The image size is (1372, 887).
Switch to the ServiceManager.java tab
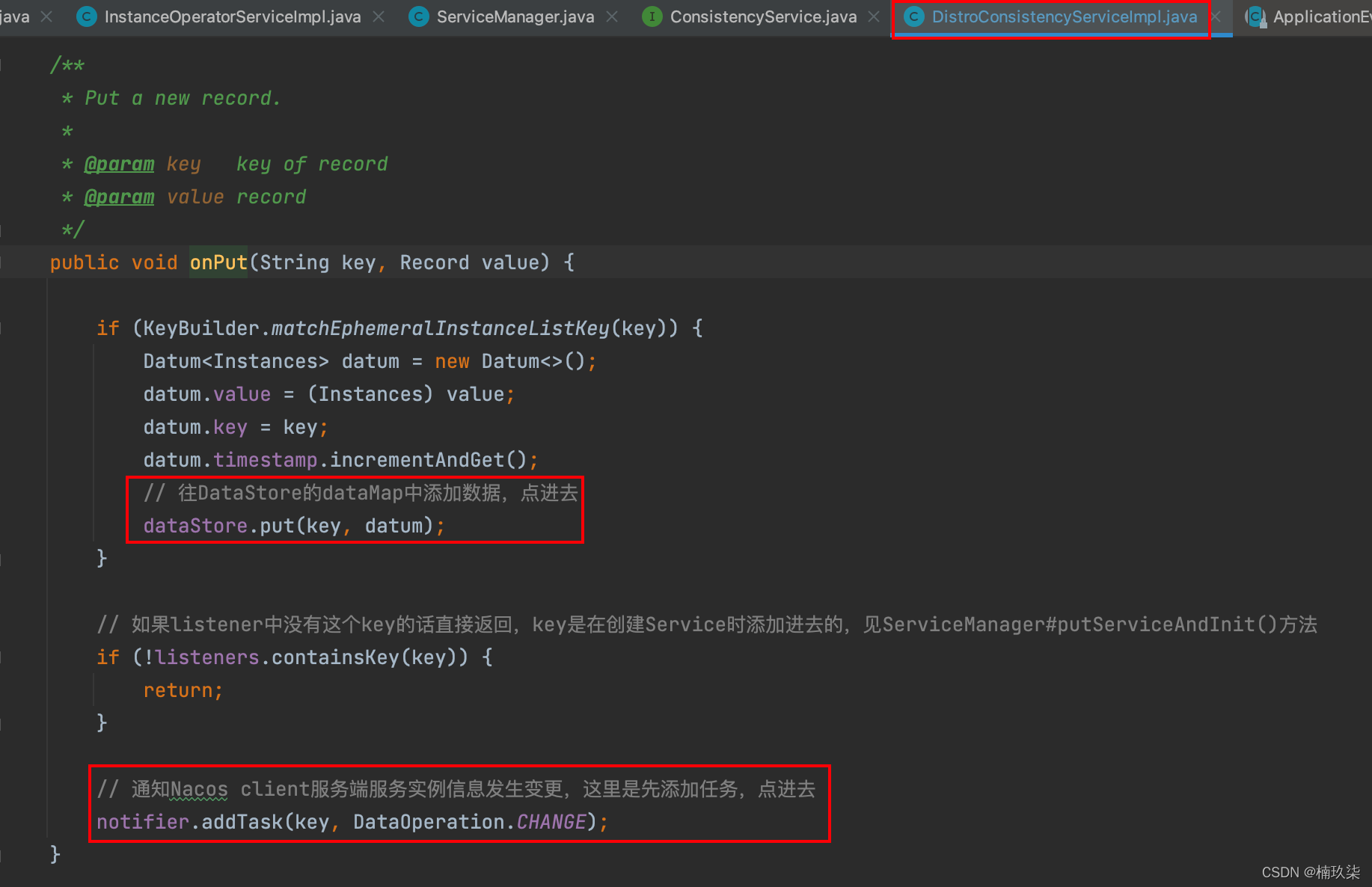pos(515,16)
